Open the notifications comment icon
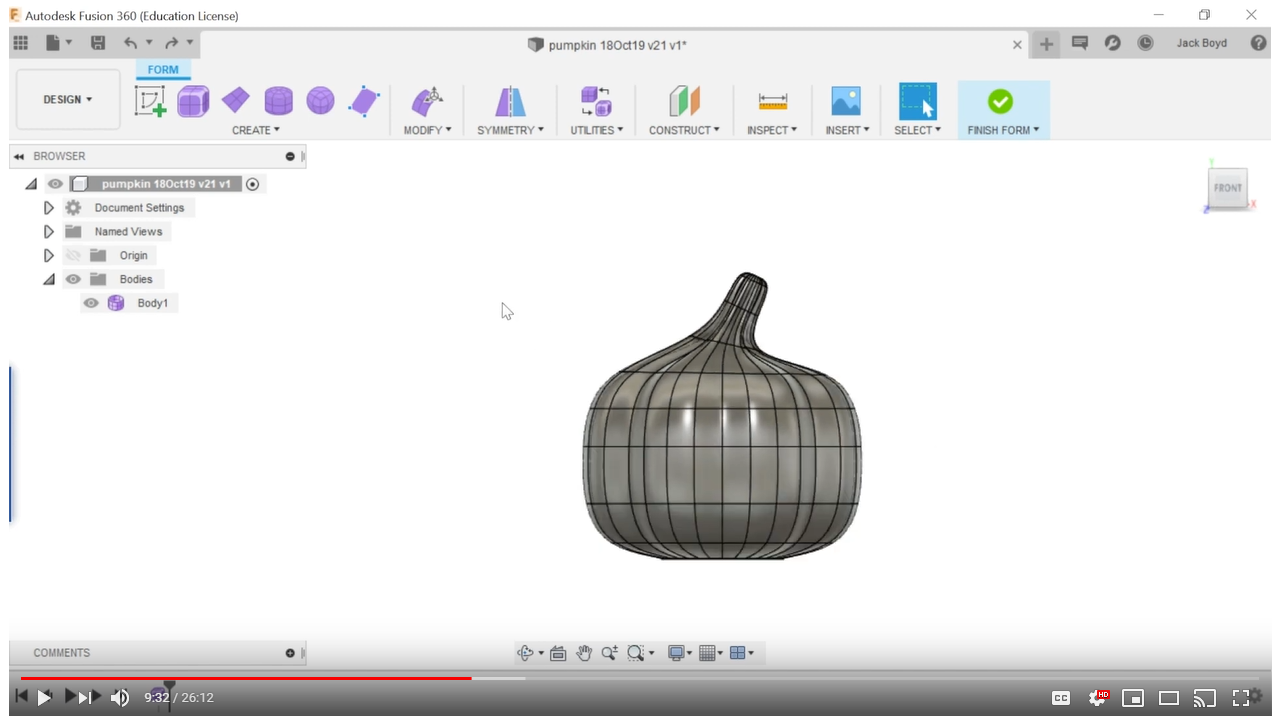 click(1080, 43)
